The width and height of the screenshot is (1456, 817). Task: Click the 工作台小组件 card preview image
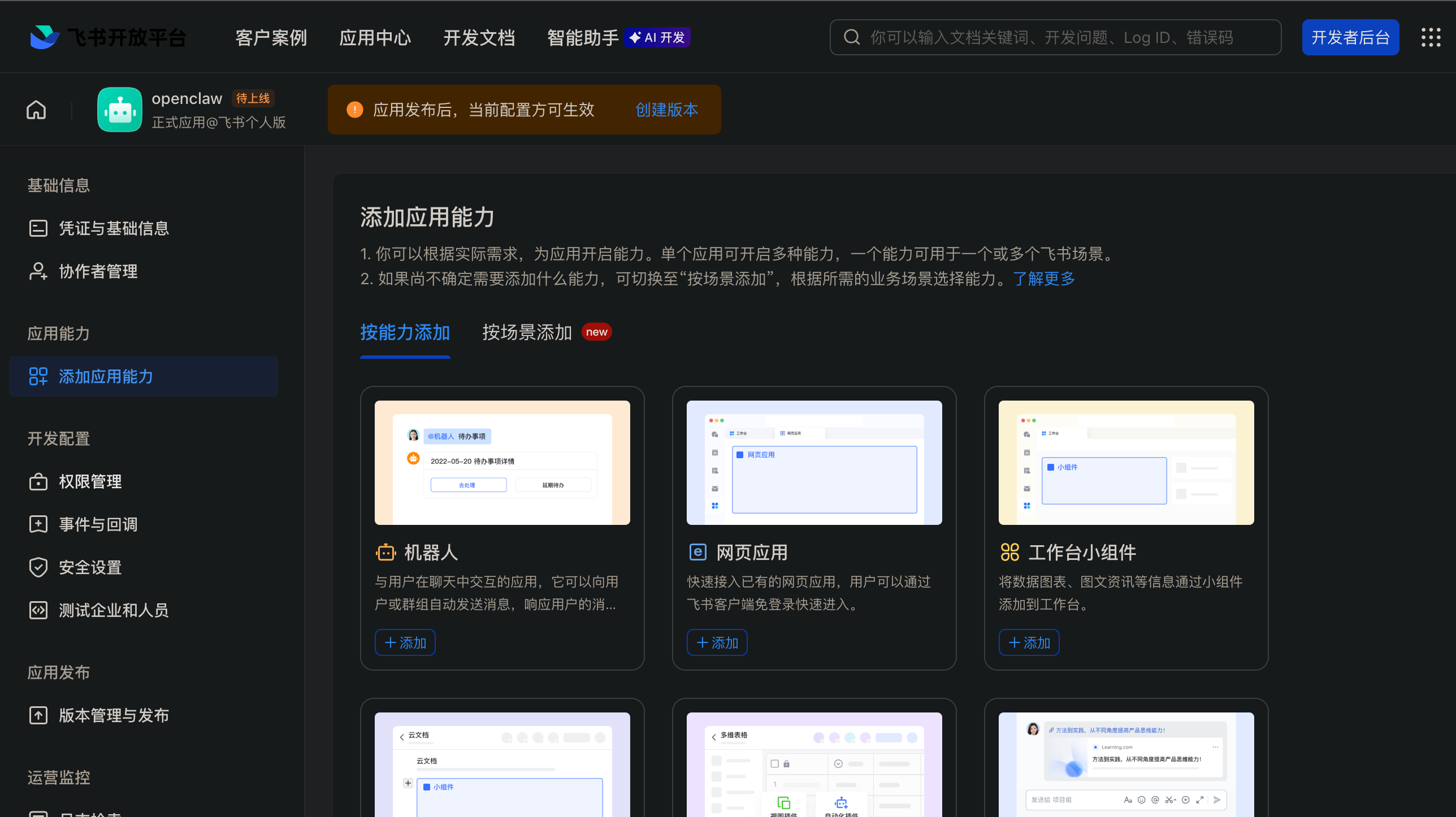[1126, 463]
